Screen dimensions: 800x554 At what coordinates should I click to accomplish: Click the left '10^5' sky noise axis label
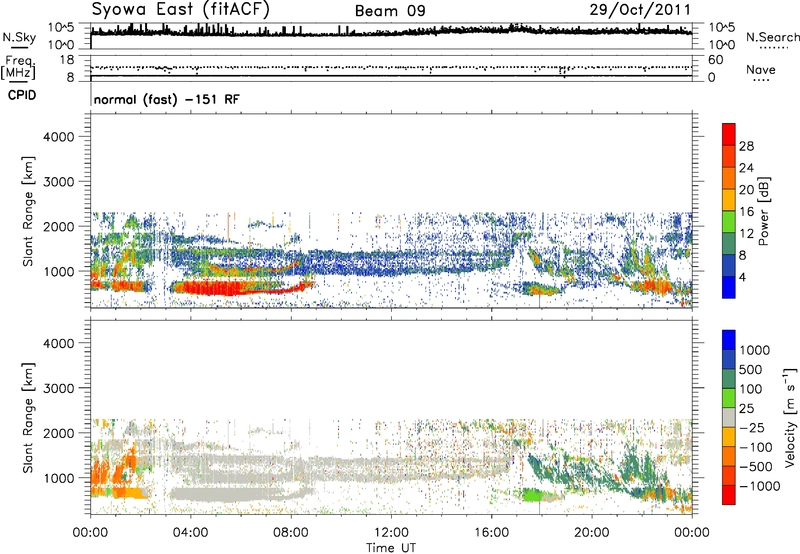(61, 28)
